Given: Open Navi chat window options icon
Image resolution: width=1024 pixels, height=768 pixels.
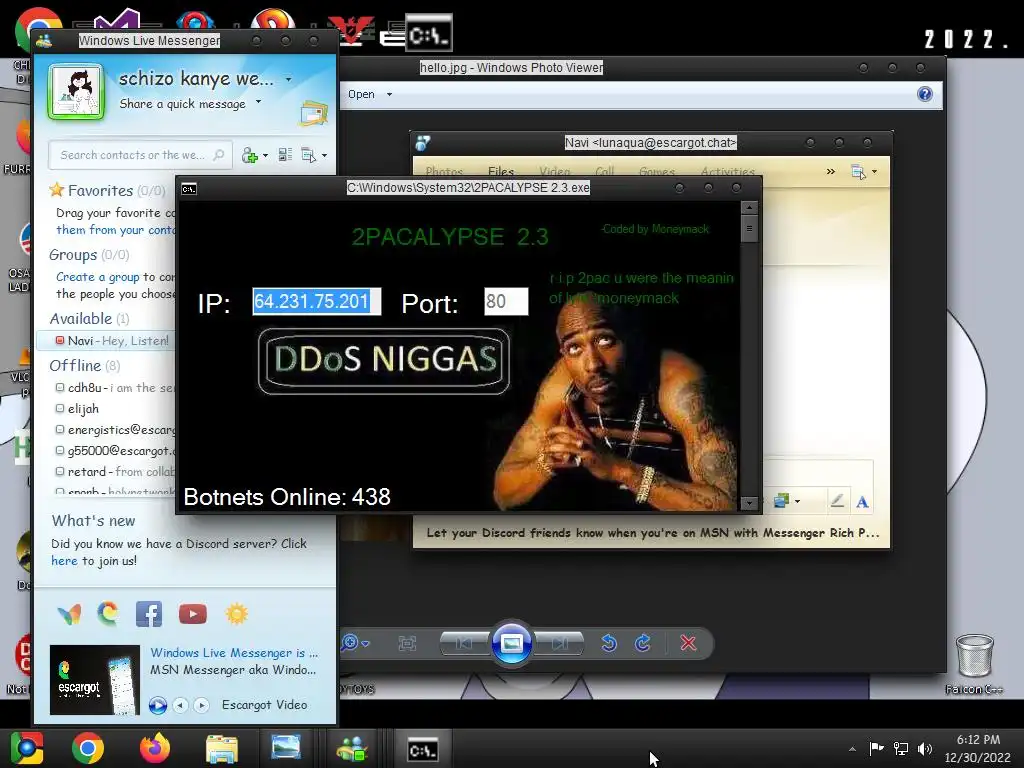Looking at the screenshot, I should pyautogui.click(x=858, y=172).
